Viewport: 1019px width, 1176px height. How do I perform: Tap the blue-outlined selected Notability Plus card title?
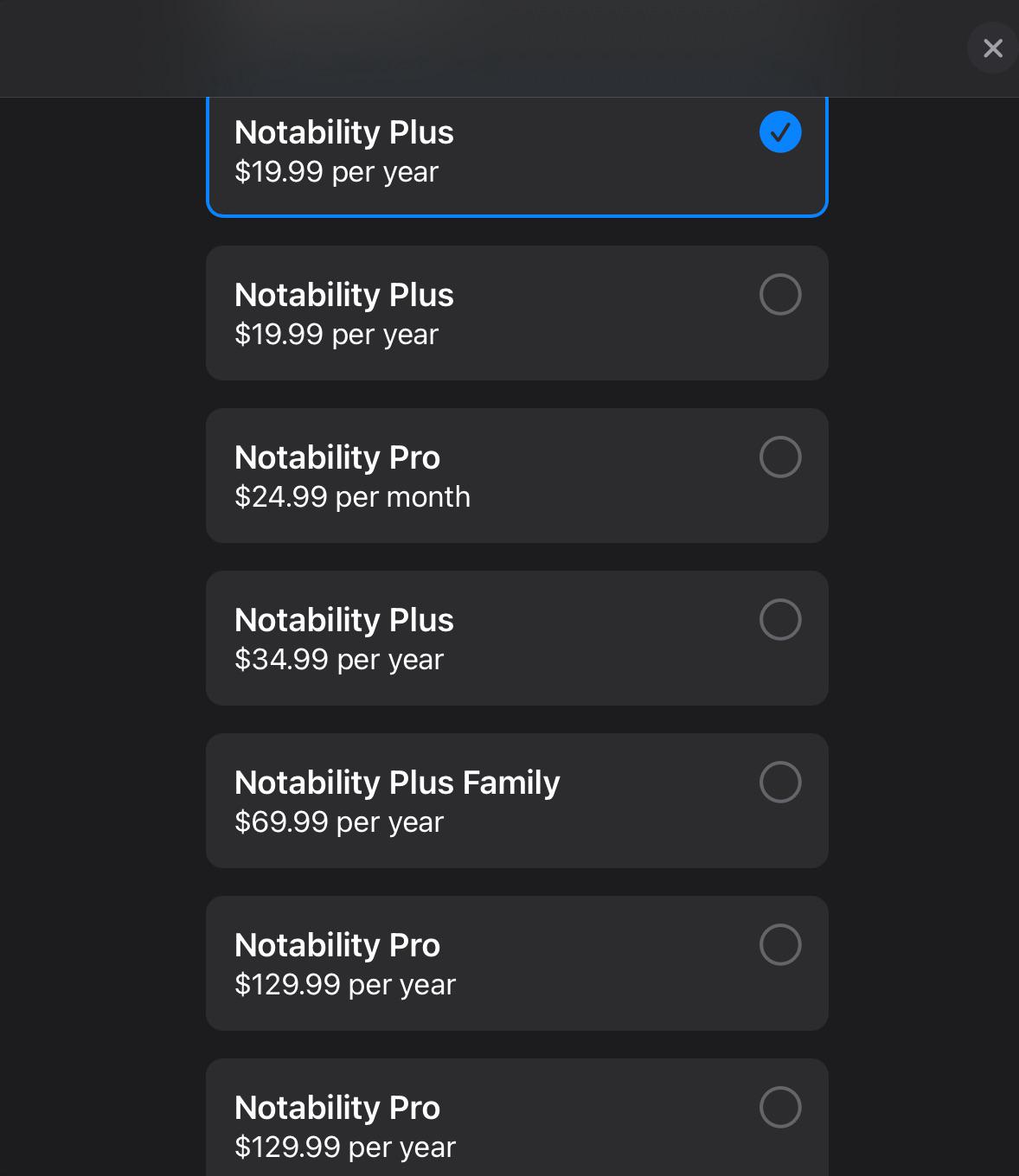[344, 132]
